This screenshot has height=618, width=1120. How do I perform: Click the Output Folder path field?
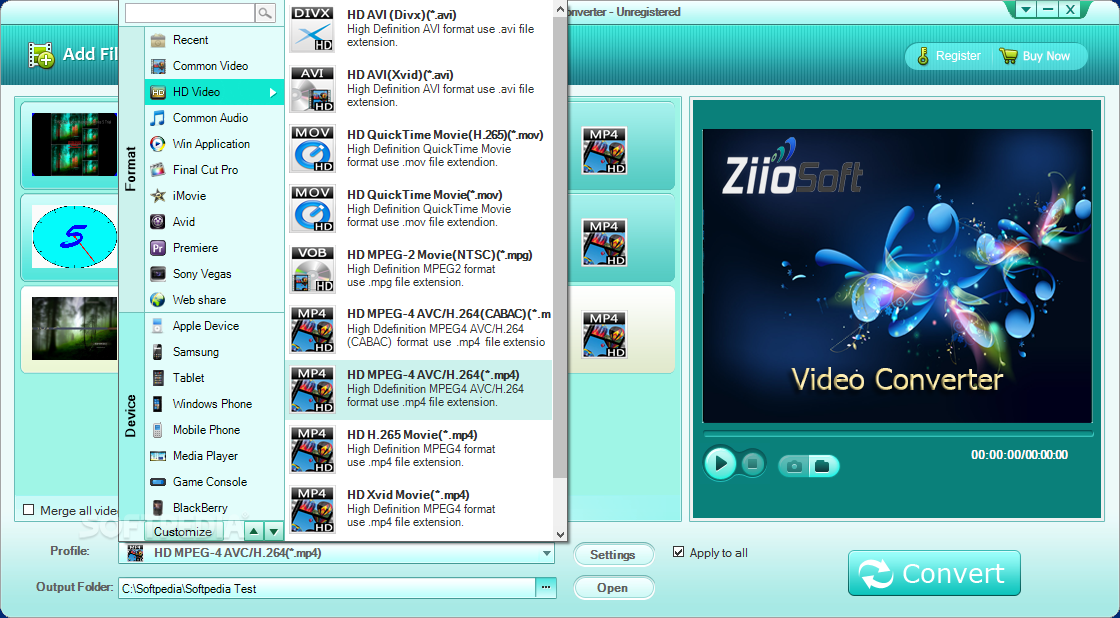pyautogui.click(x=327, y=588)
